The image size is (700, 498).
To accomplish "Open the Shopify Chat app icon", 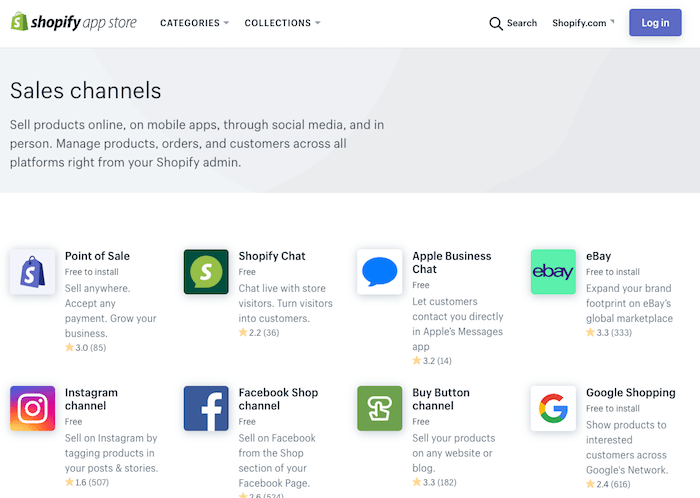I will (x=206, y=272).
